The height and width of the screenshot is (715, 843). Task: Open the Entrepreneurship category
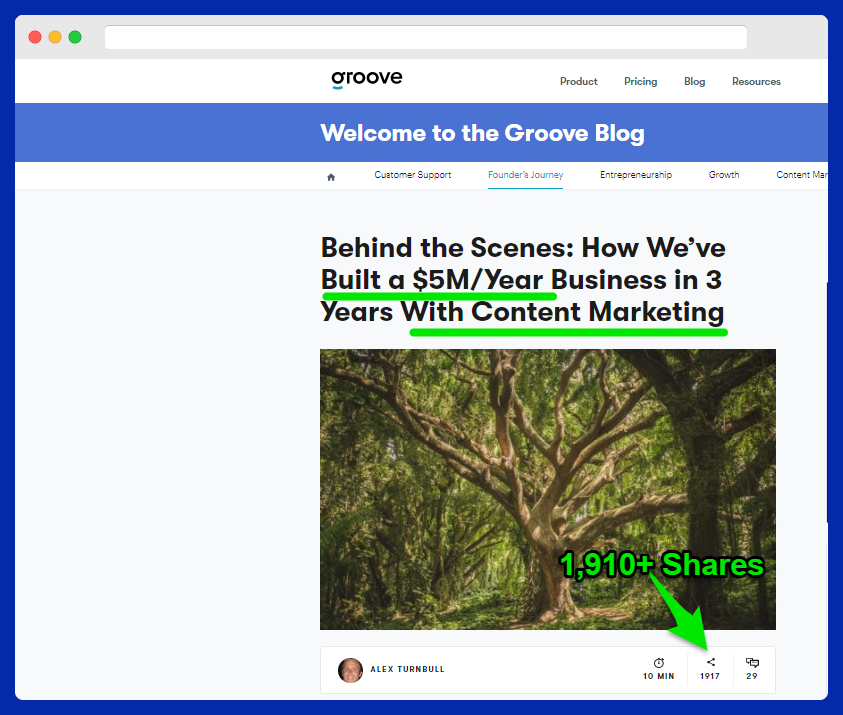[x=635, y=175]
